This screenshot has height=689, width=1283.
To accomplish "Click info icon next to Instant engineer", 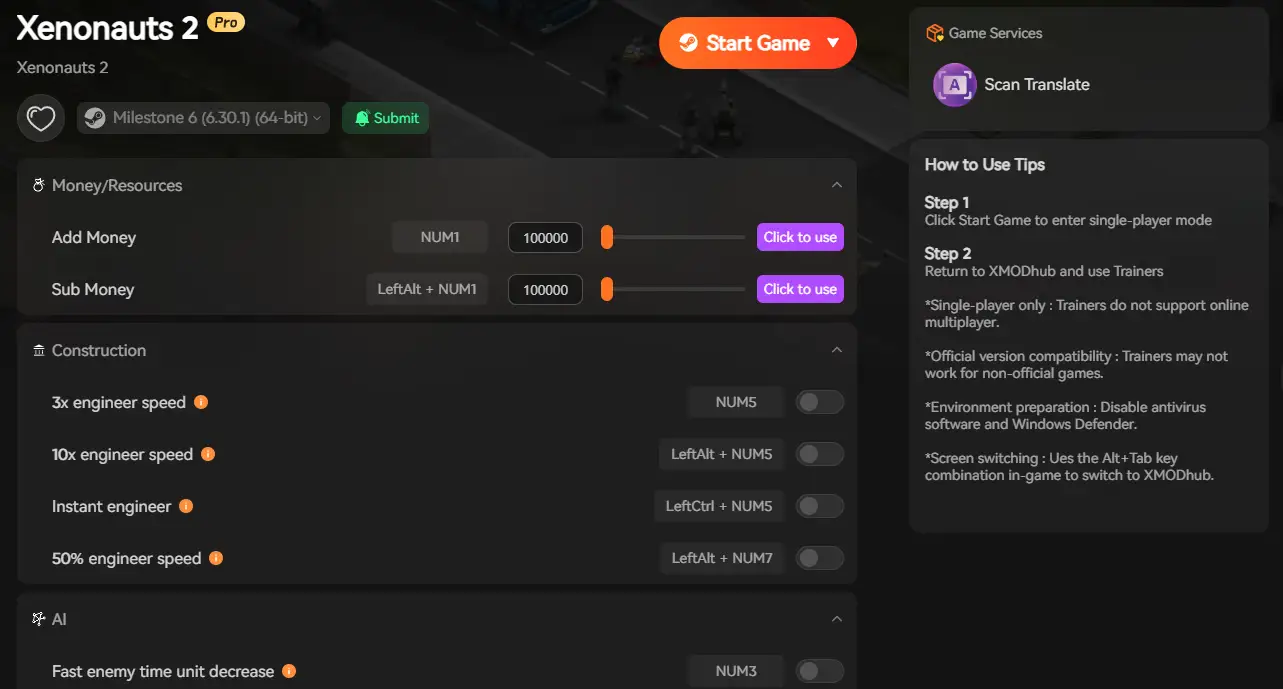I will [x=186, y=506].
